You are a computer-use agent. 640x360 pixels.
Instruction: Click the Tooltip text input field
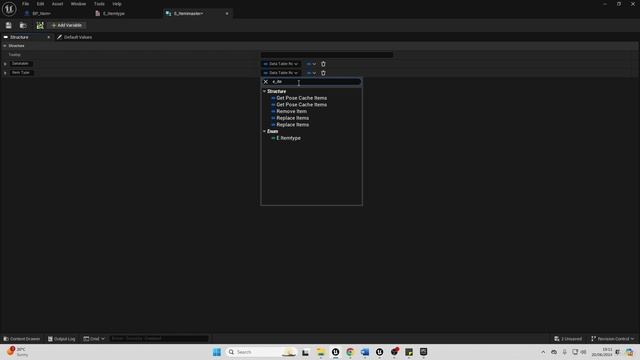click(x=327, y=55)
